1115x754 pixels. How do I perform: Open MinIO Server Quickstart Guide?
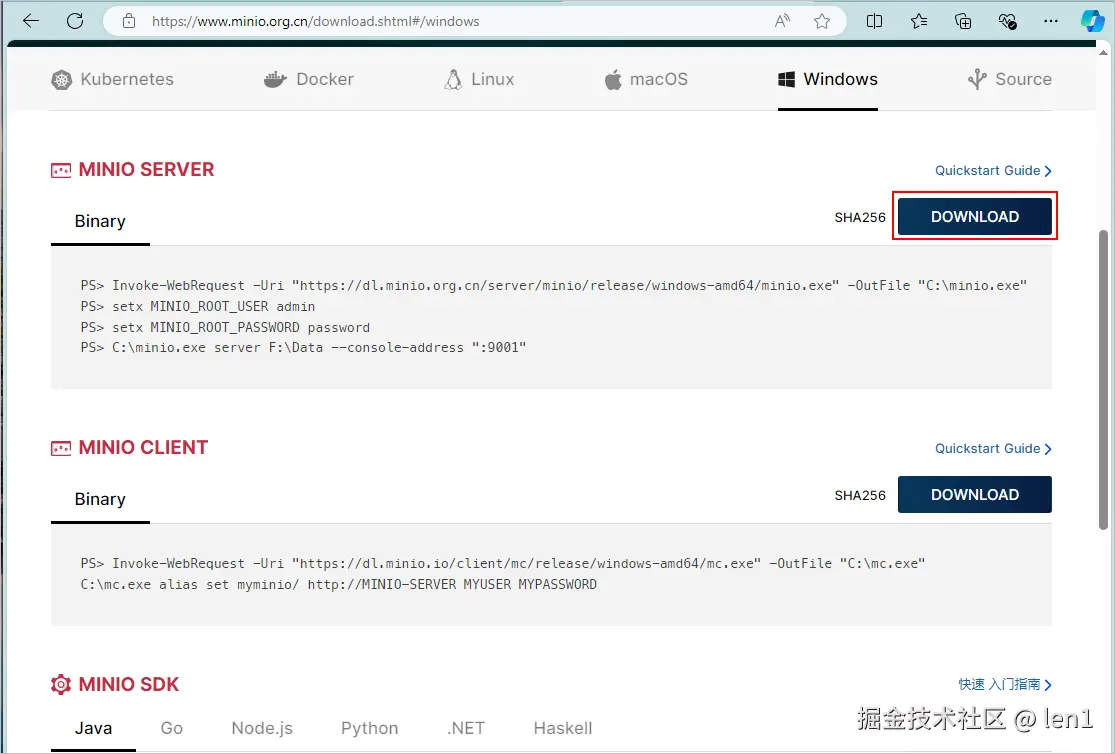tap(993, 171)
